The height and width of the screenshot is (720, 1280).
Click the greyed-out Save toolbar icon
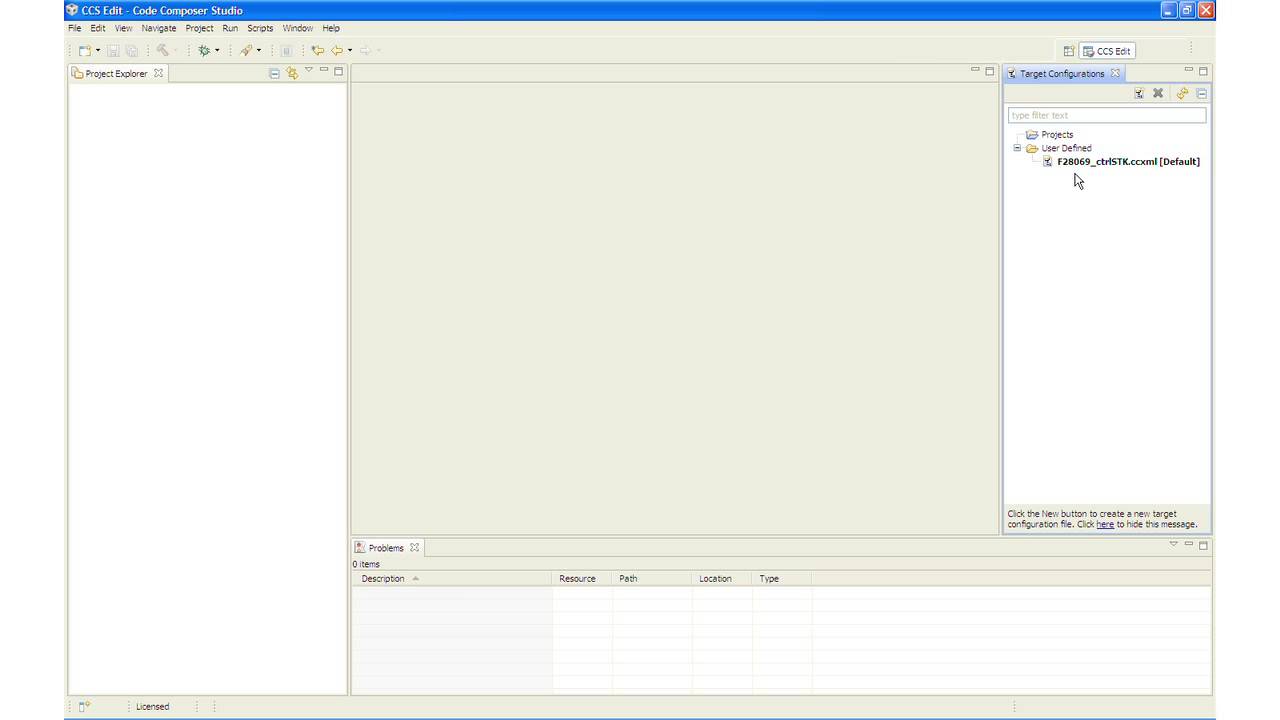[x=113, y=50]
